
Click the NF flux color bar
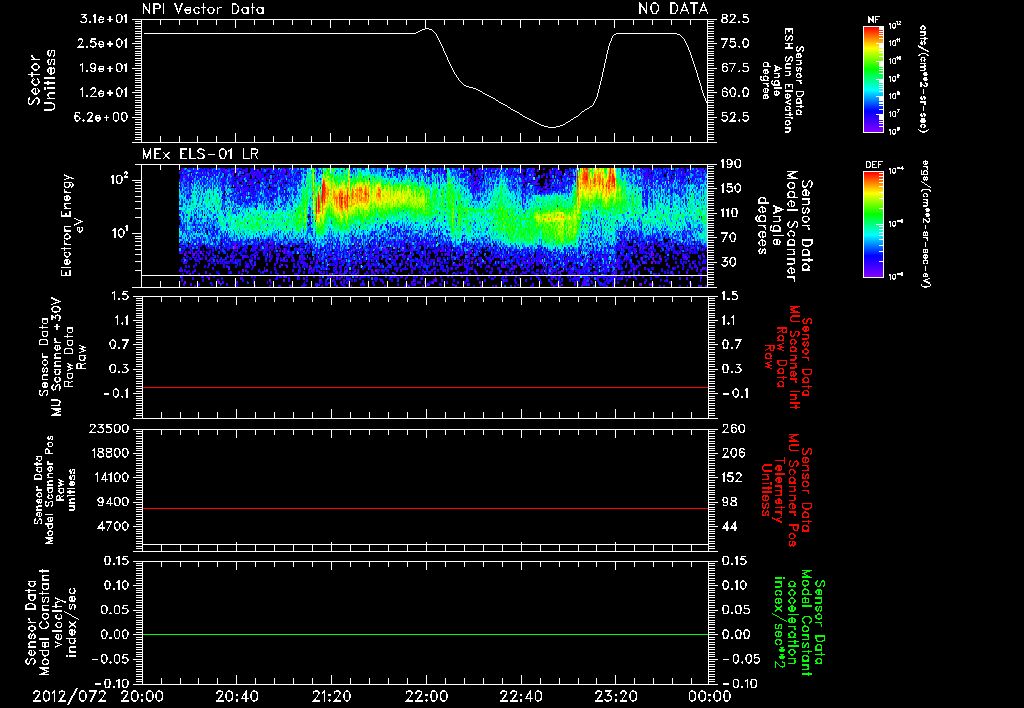click(873, 79)
